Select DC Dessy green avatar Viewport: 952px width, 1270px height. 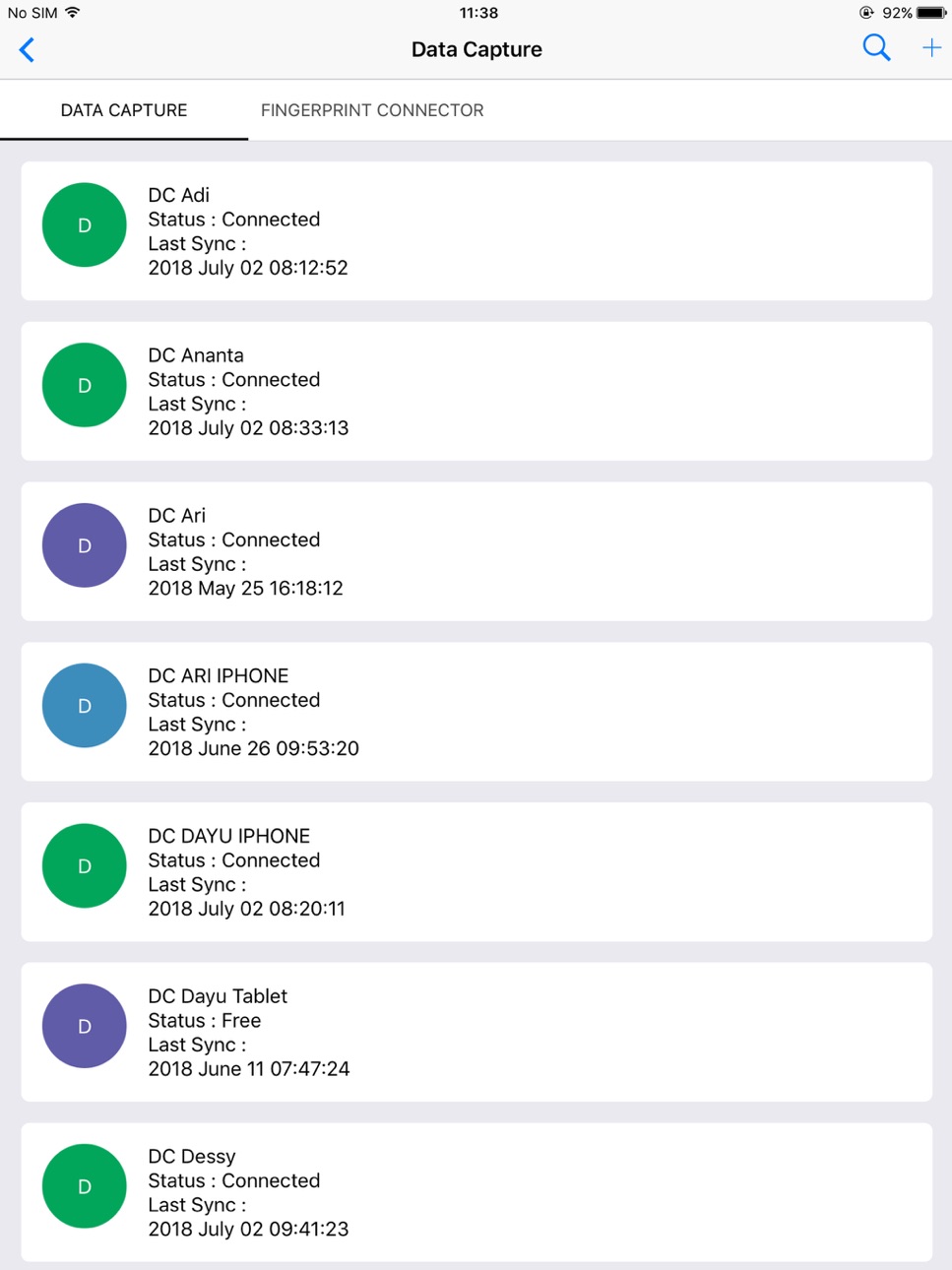(x=85, y=1186)
